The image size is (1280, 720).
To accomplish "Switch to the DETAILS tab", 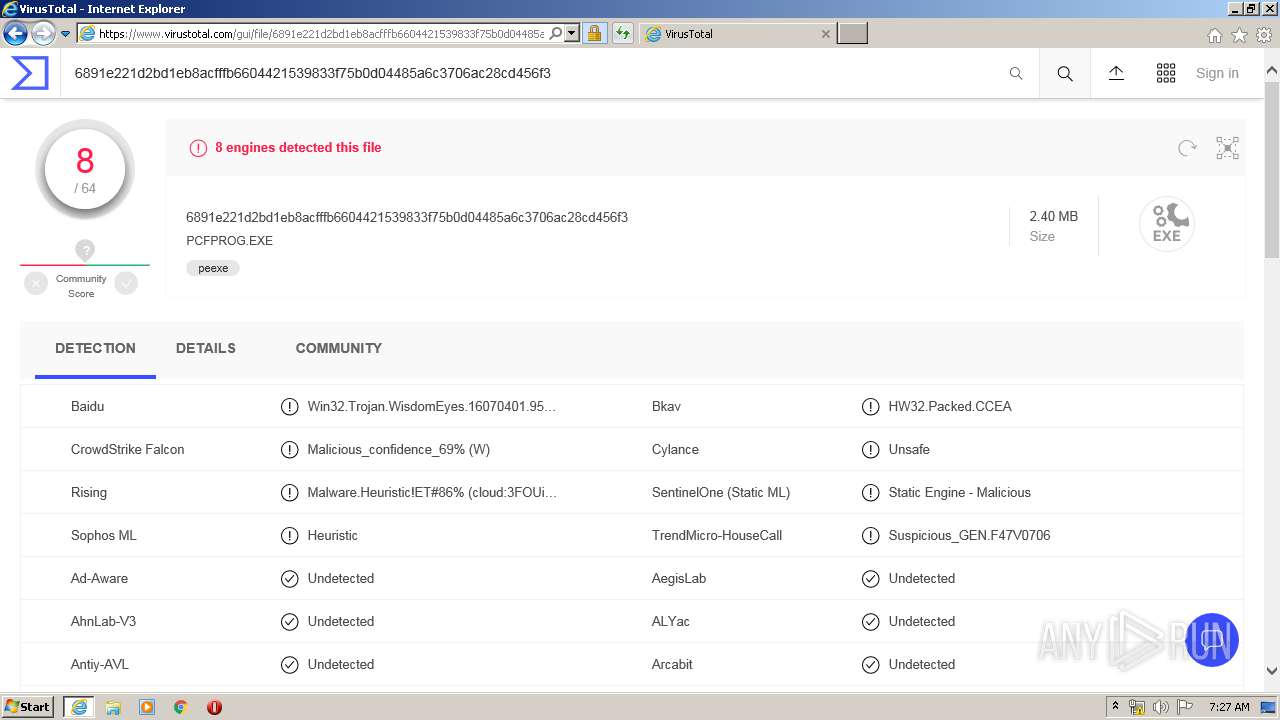I will point(206,348).
